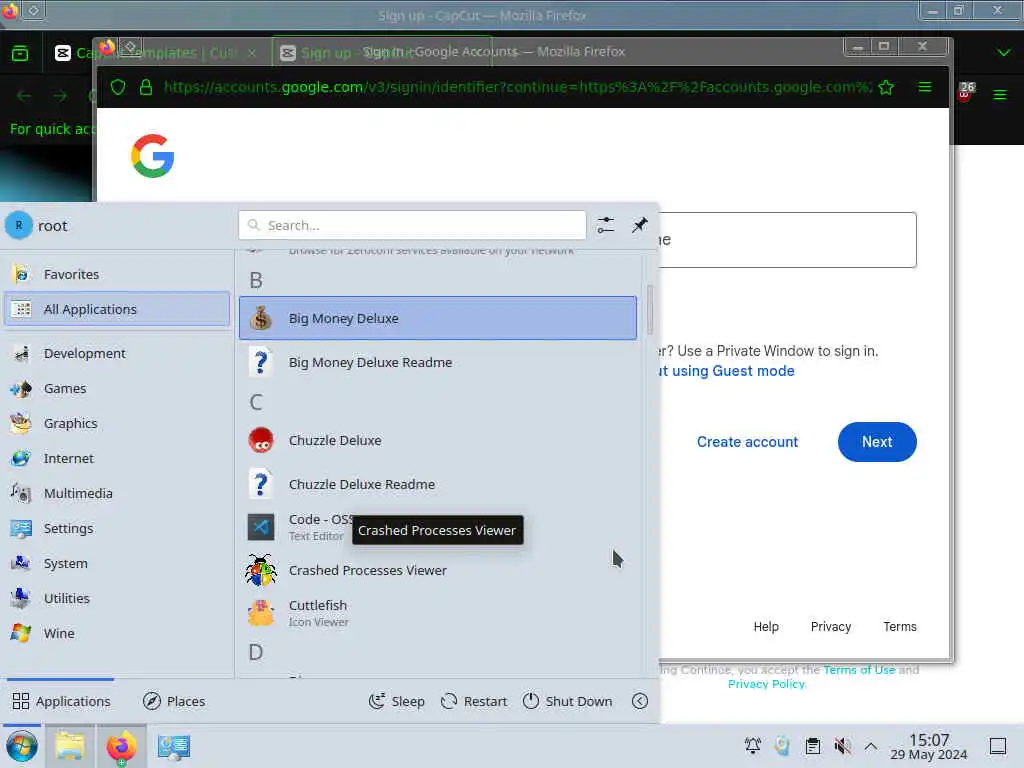Pin the application launcher open
The image size is (1024, 768).
point(639,225)
